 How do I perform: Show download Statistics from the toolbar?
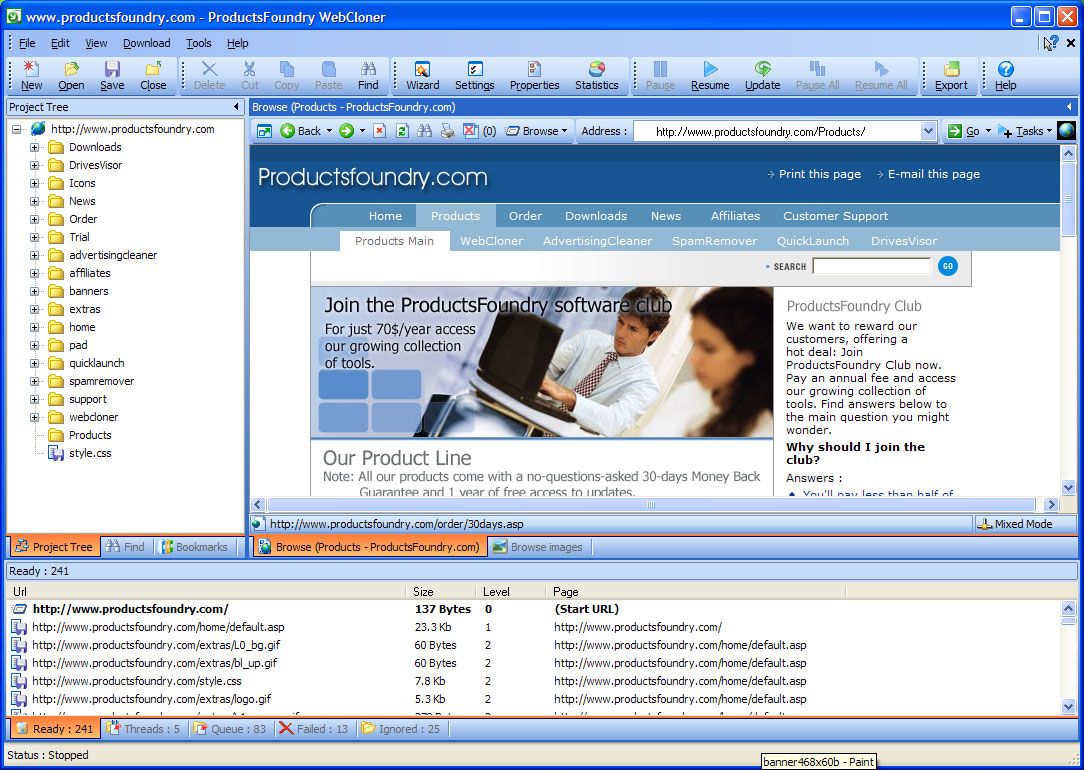coord(597,75)
